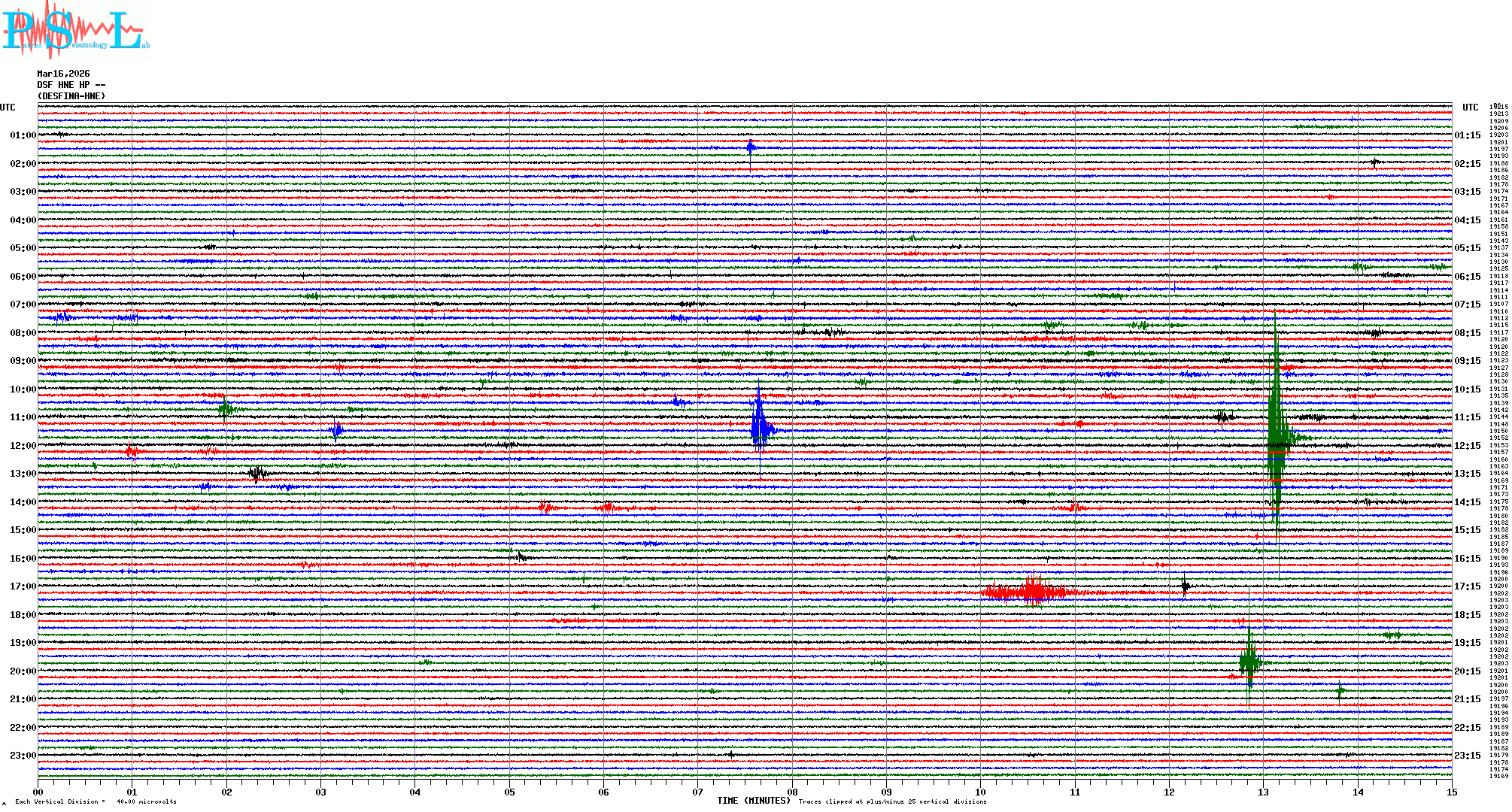1512x812 pixels.
Task: Click minute tick 13 on bottom axis
Action: pyautogui.click(x=1263, y=792)
